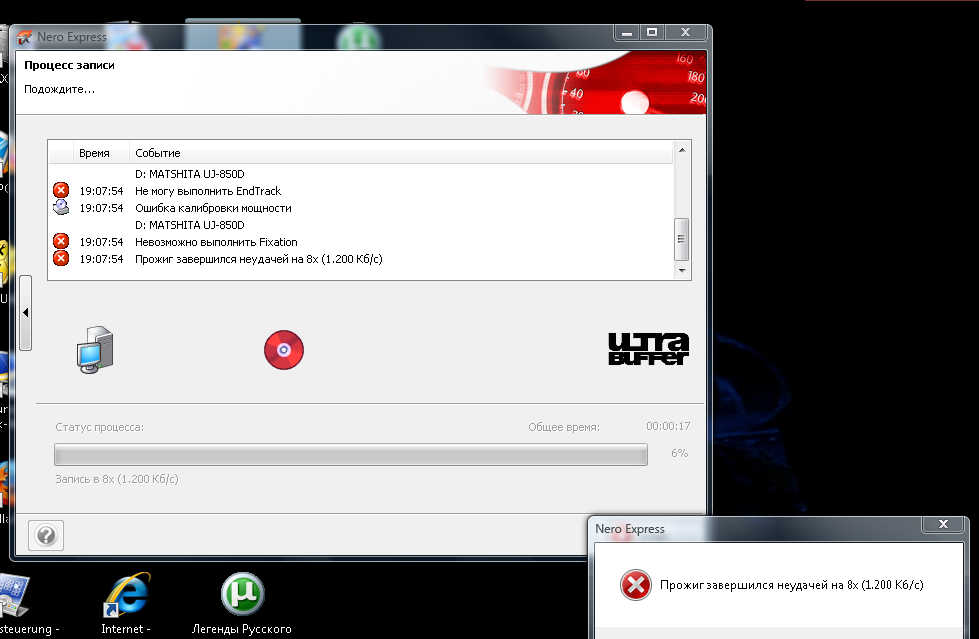Click the 'Запись в 8x (1.200 Кб/с)' status text
Viewport: 979px width, 639px height.
117,479
